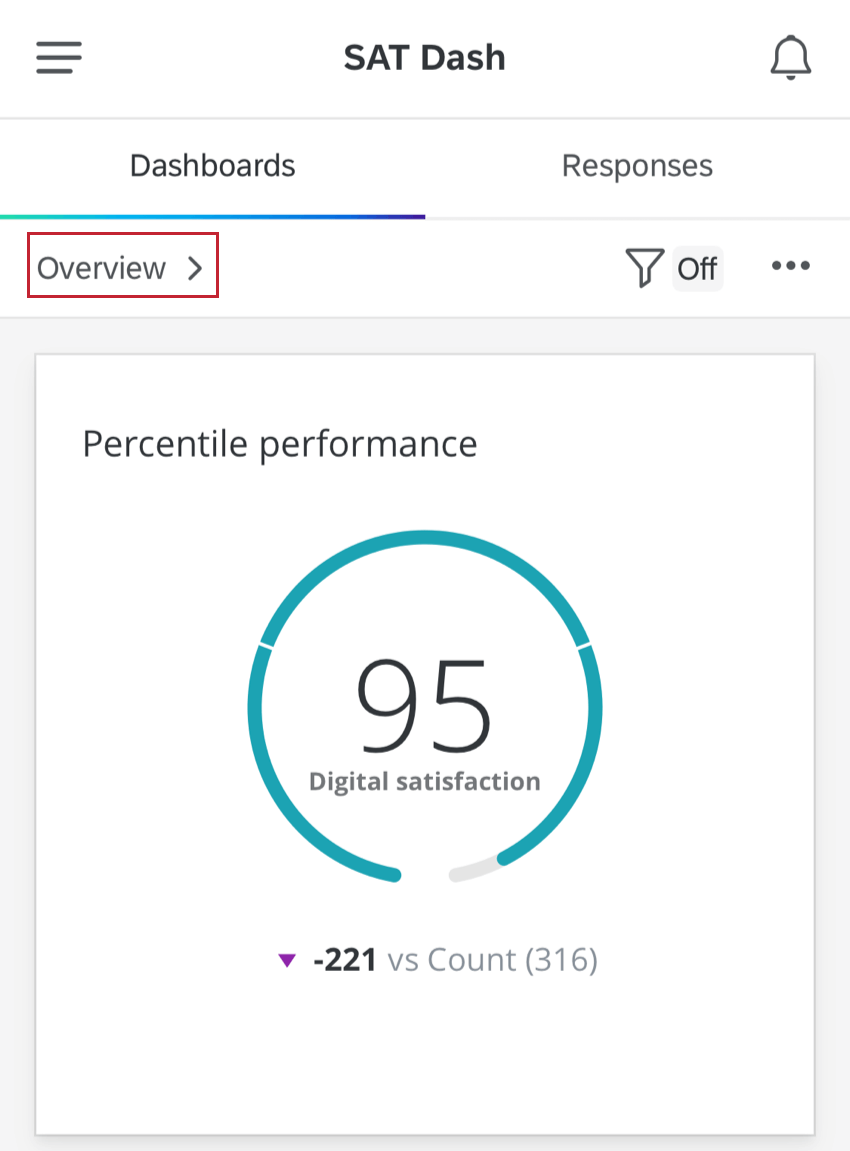The width and height of the screenshot is (850, 1151).
Task: Open notifications via bell icon
Action: click(x=791, y=57)
